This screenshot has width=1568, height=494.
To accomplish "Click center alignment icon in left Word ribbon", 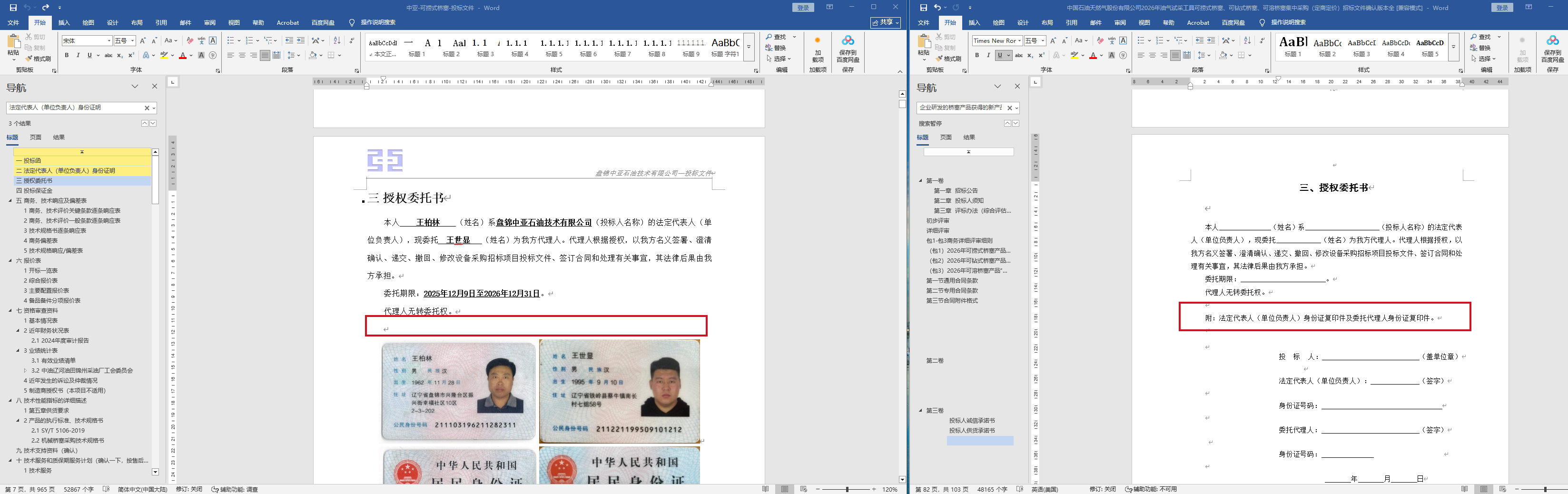I will click(x=242, y=55).
